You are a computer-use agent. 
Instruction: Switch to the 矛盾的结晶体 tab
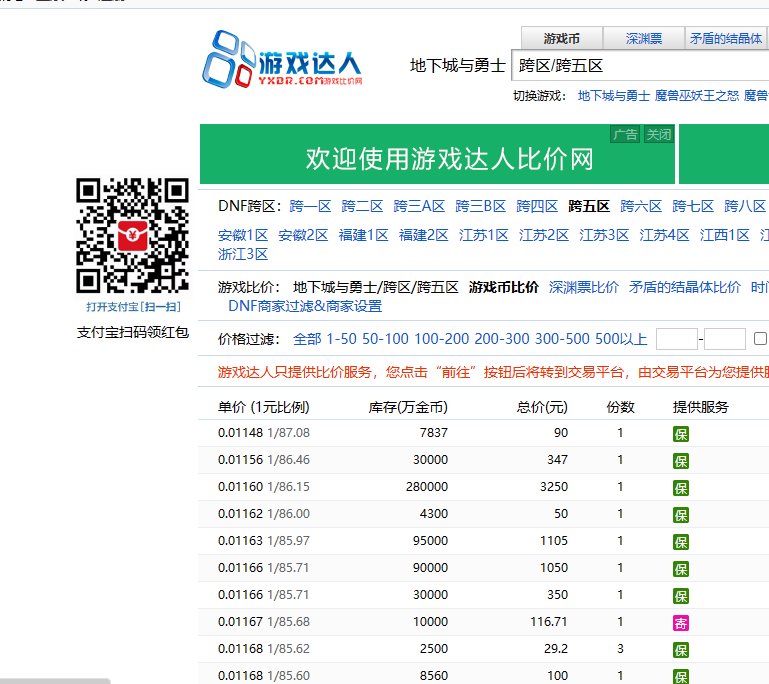coord(726,38)
